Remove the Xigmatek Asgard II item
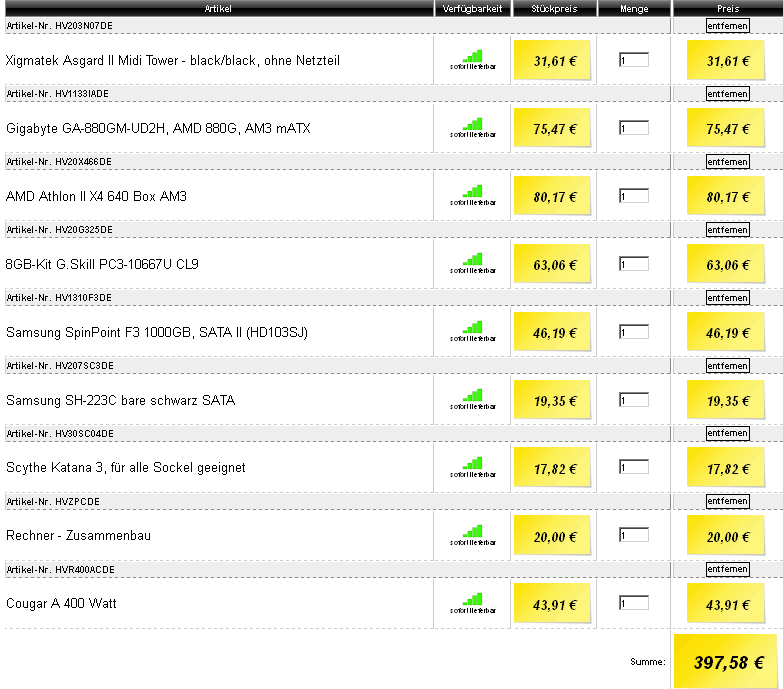Viewport: 783px width, 689px height. pos(728,26)
